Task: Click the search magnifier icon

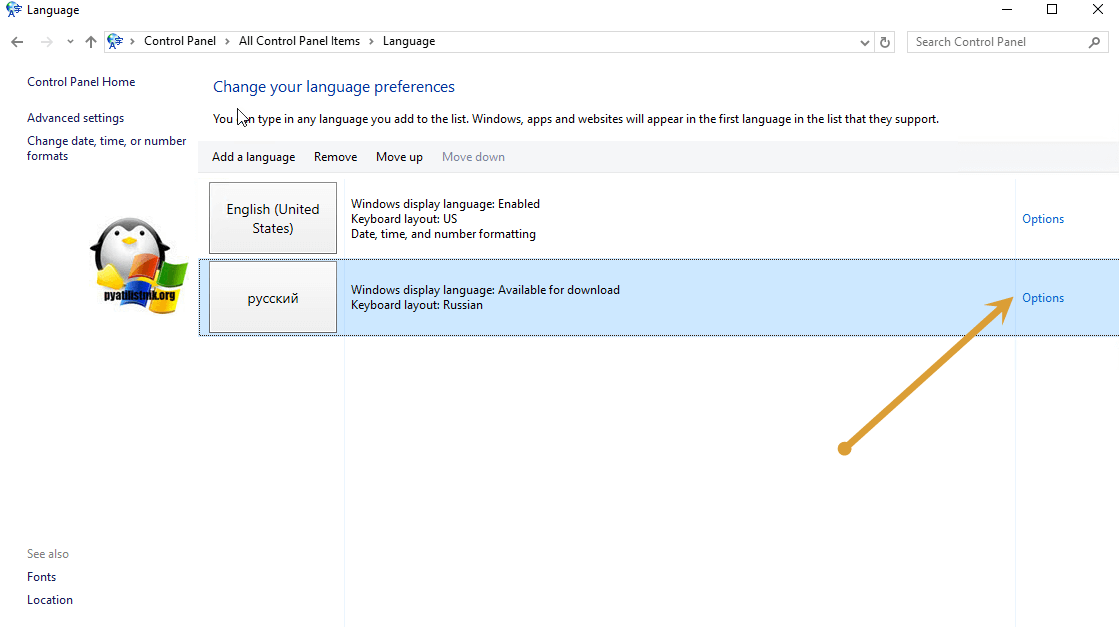Action: pyautogui.click(x=1094, y=42)
